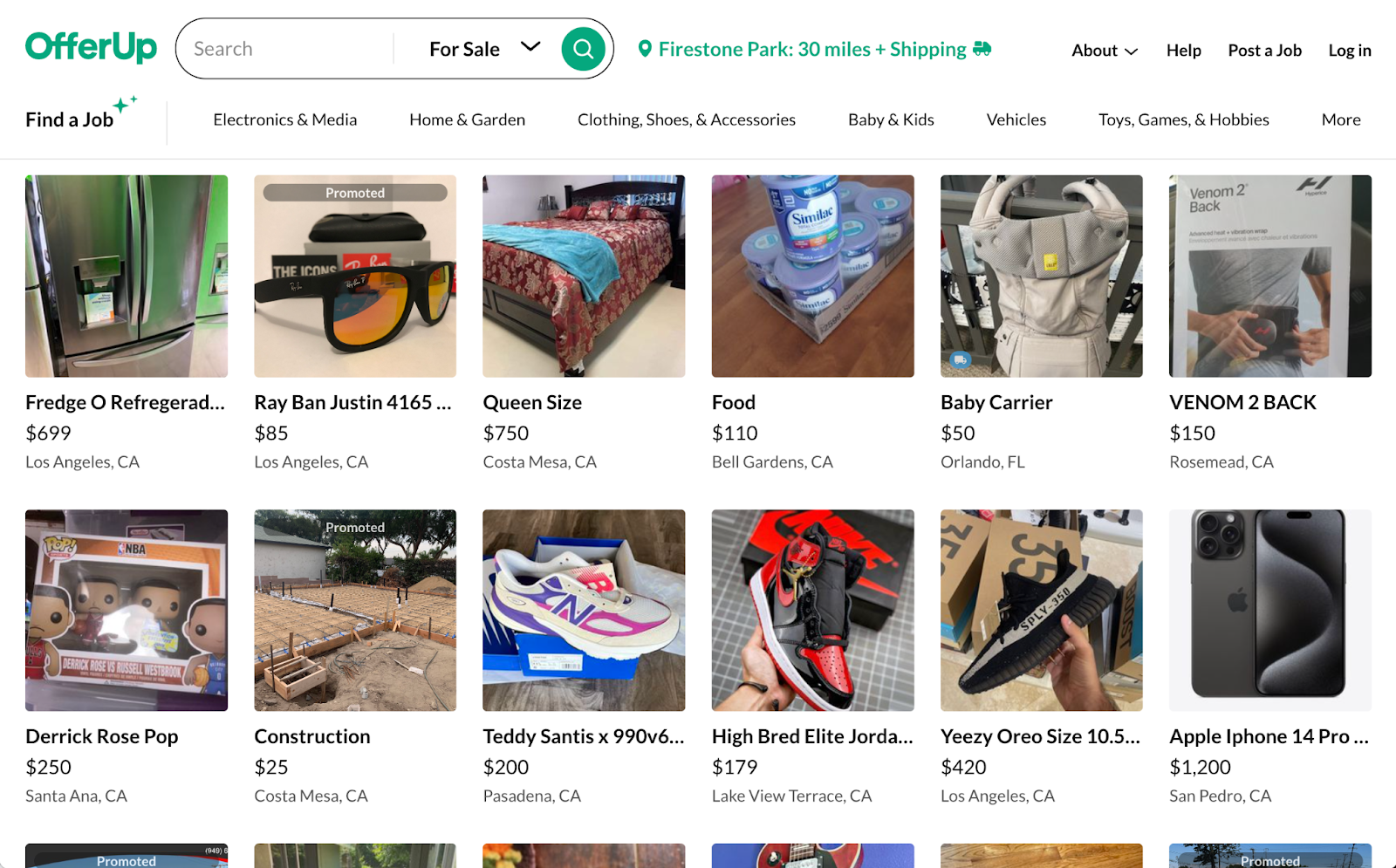Open Electronics & Media category

pyautogui.click(x=284, y=120)
